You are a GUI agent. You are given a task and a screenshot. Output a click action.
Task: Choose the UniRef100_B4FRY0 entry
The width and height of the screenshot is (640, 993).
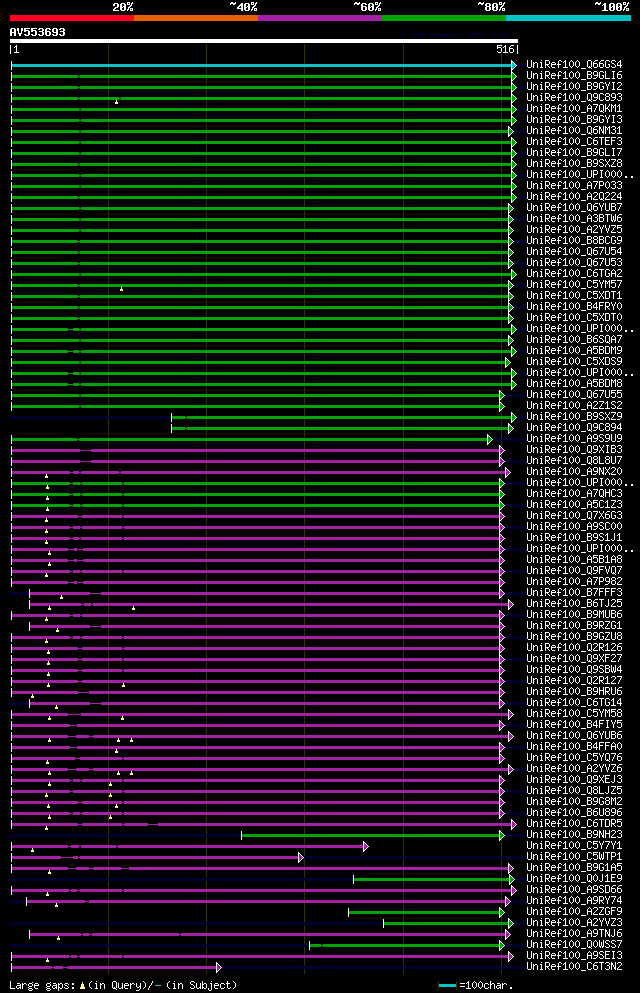pyautogui.click(x=574, y=307)
